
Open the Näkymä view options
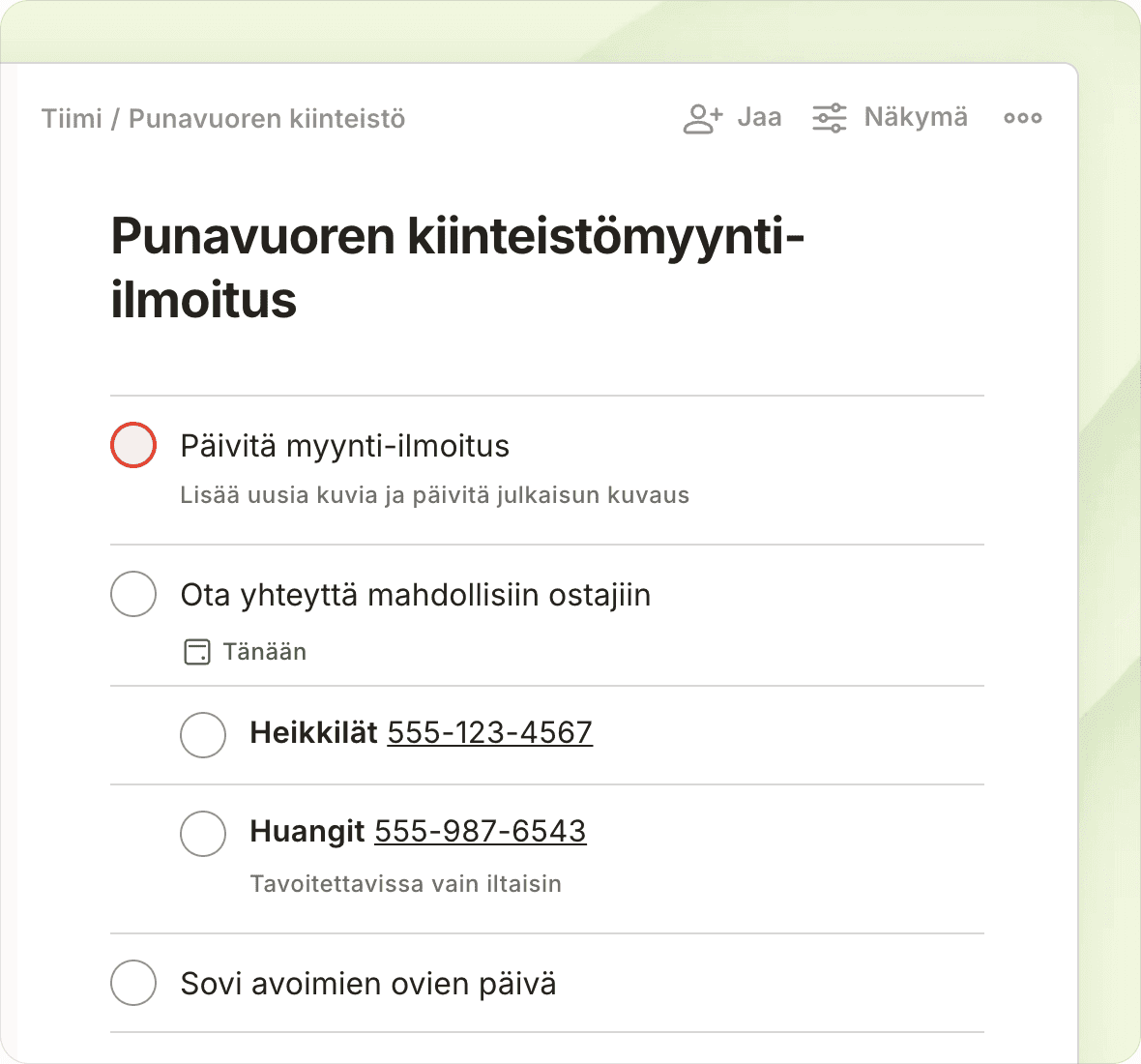[915, 118]
